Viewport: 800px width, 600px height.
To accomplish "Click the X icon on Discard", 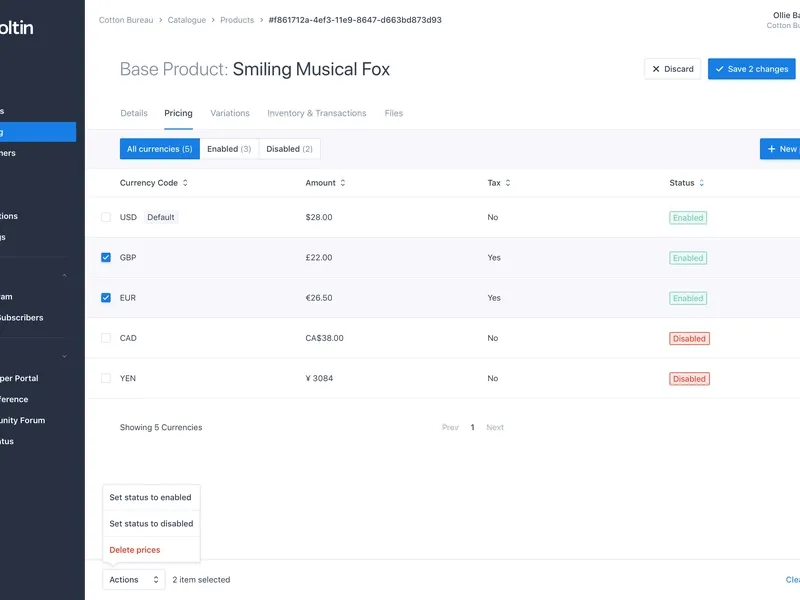I will pyautogui.click(x=656, y=69).
